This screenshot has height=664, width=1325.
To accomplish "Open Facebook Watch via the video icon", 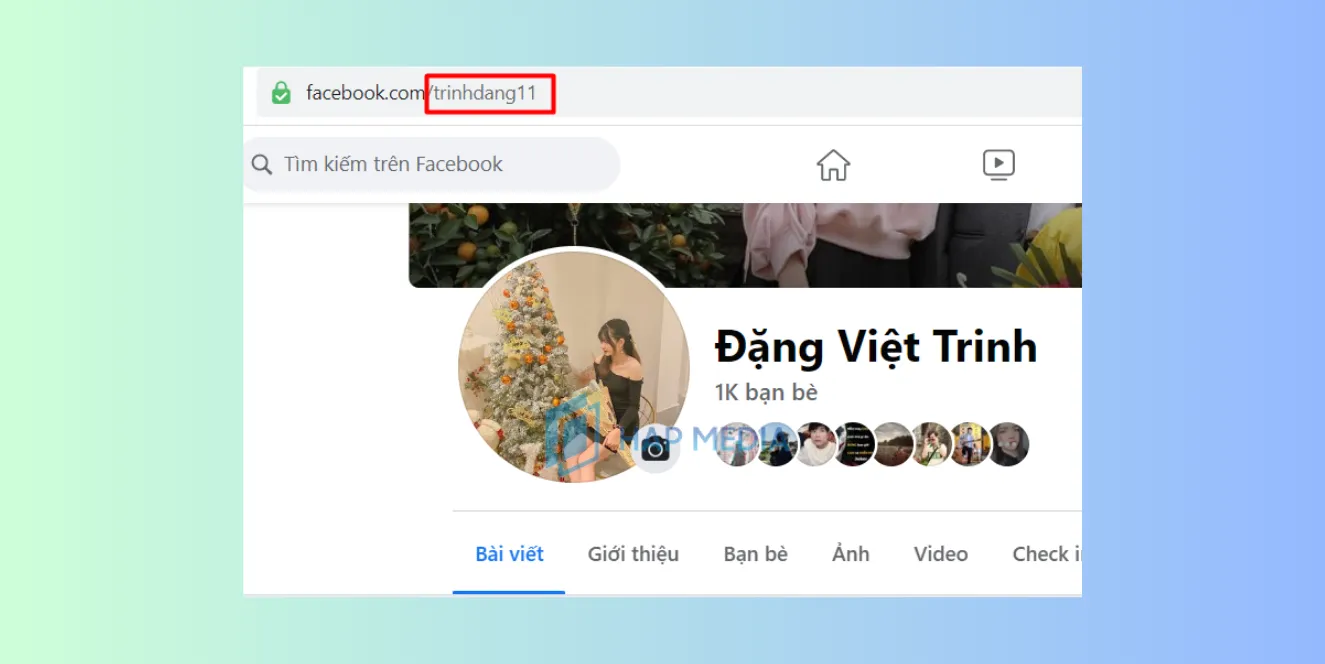I will point(997,164).
